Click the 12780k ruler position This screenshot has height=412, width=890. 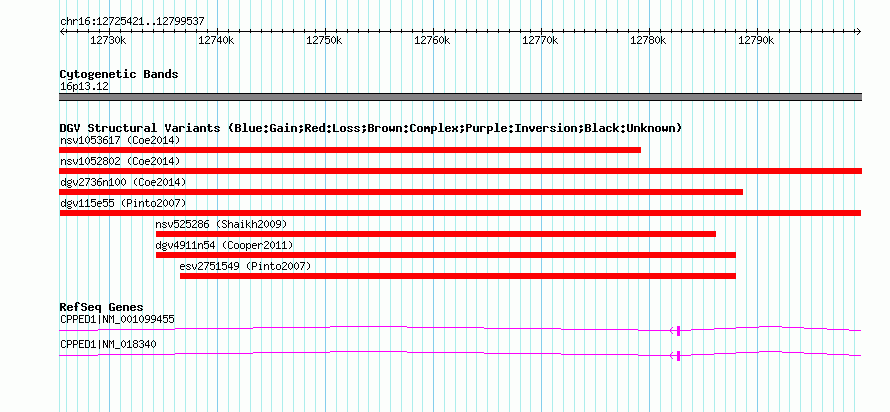click(x=649, y=40)
